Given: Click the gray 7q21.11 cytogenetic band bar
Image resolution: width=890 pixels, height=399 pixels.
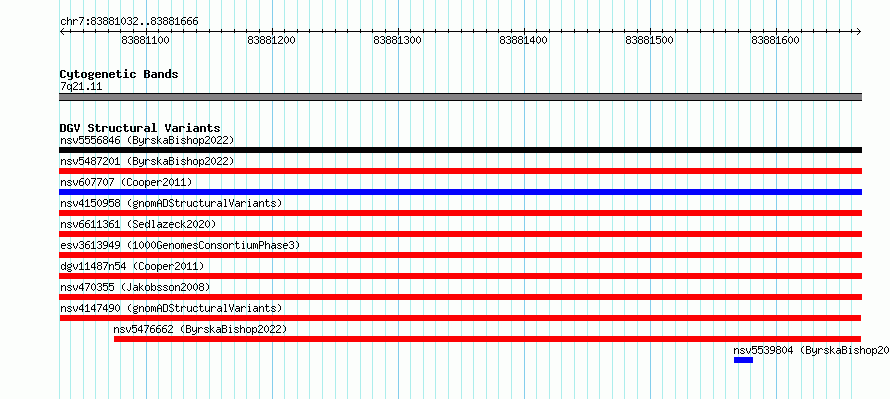Looking at the screenshot, I should point(460,97).
